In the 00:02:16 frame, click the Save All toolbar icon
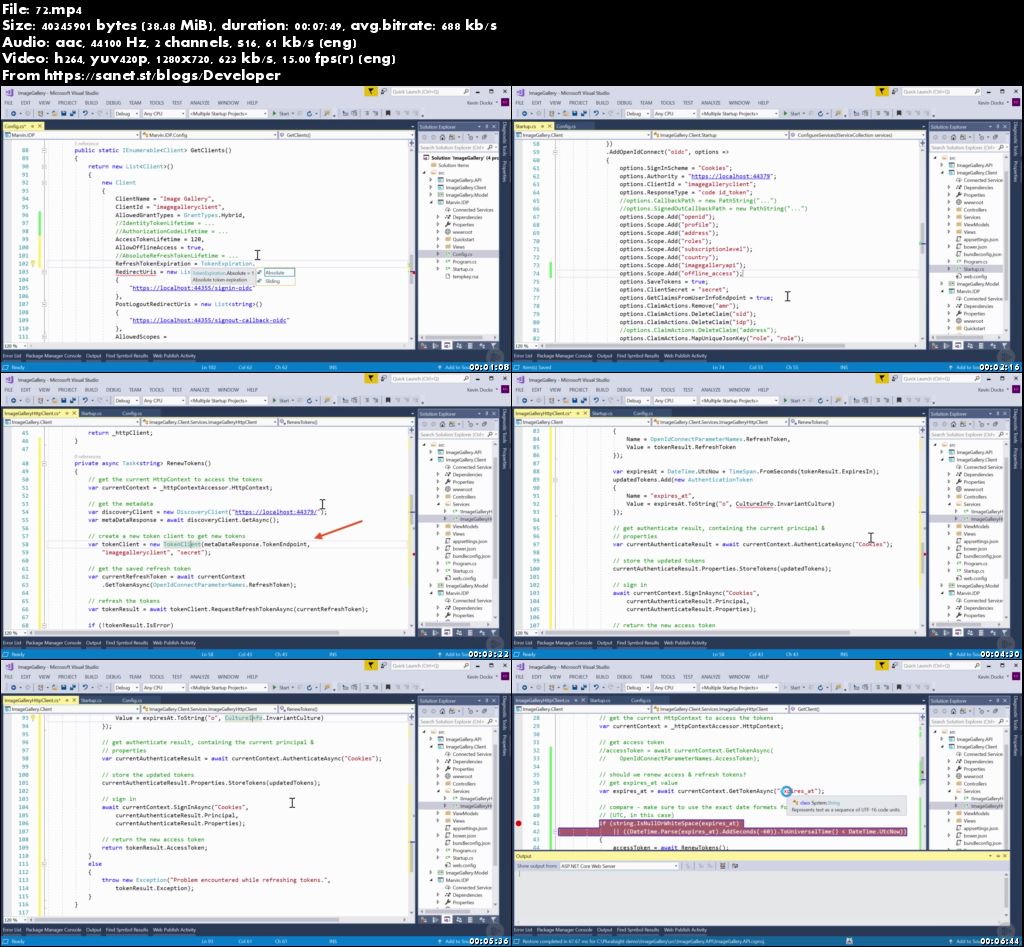This screenshot has height=947, width=1024. [x=584, y=113]
